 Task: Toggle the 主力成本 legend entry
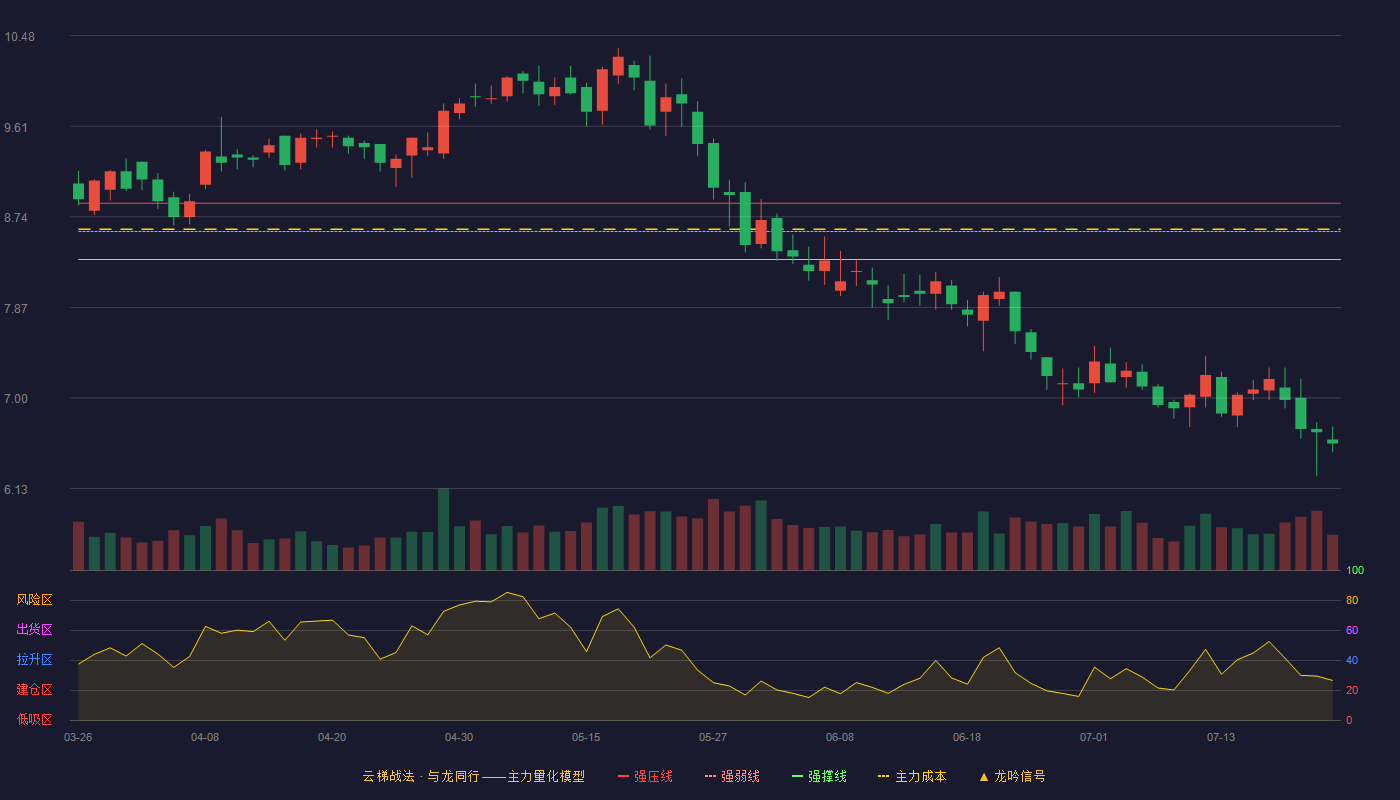pyautogui.click(x=912, y=776)
